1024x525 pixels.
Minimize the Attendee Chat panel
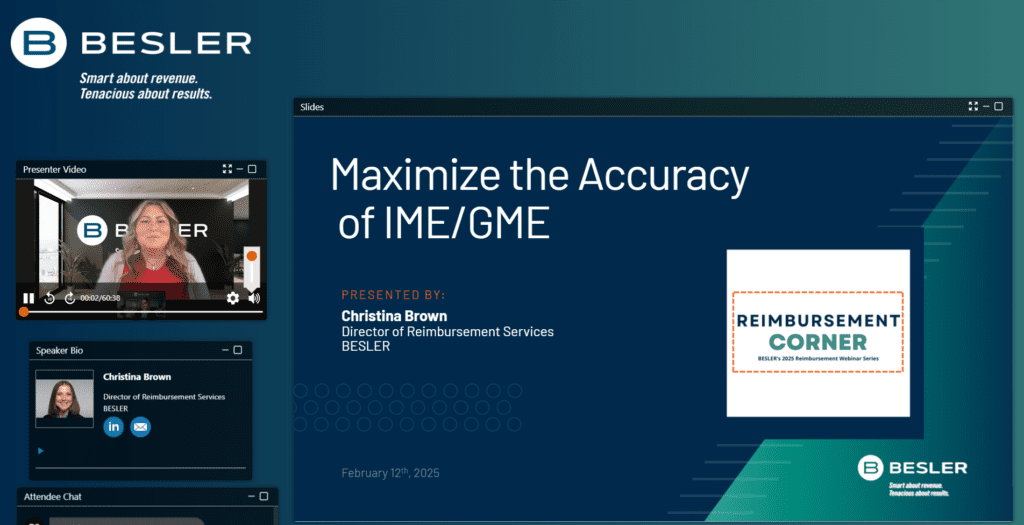pos(251,496)
